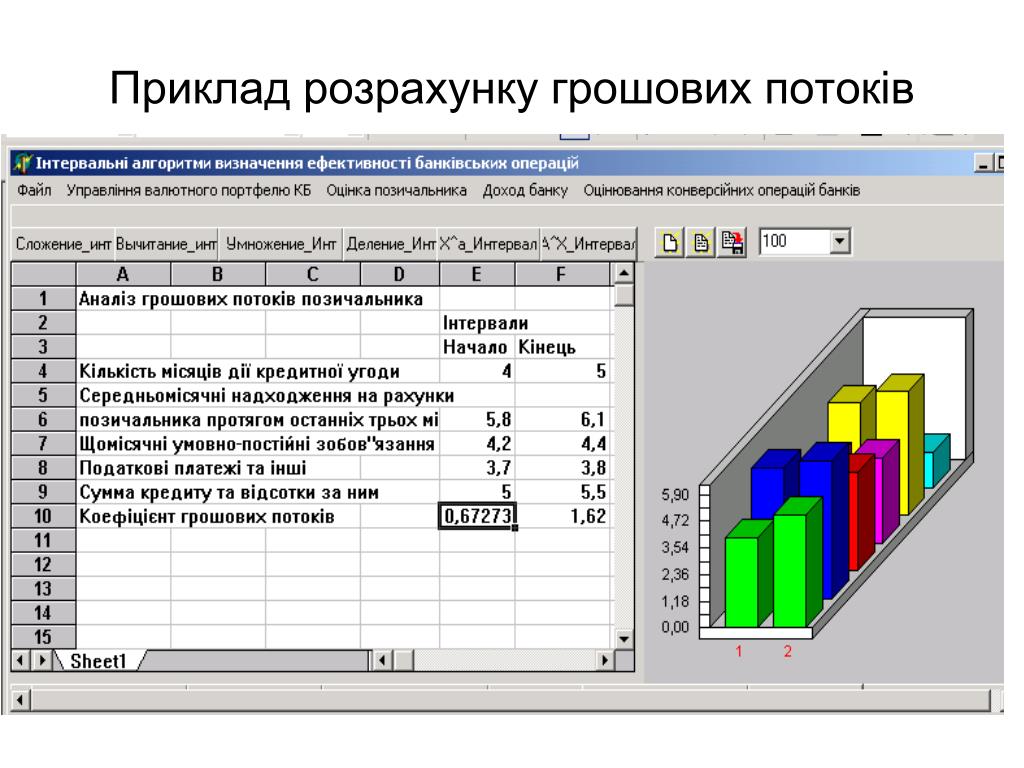This screenshot has height=768, width=1024.
Task: Select row 15 header
Action: pyautogui.click(x=43, y=637)
